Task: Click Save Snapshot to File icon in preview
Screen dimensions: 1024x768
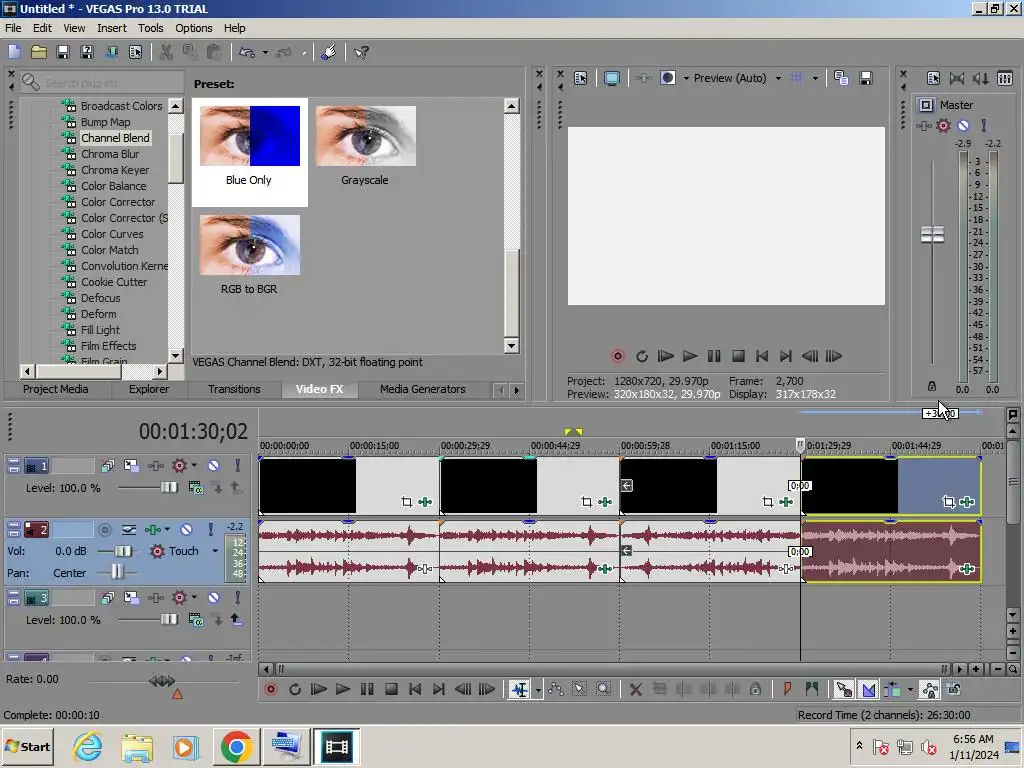Action: click(866, 78)
